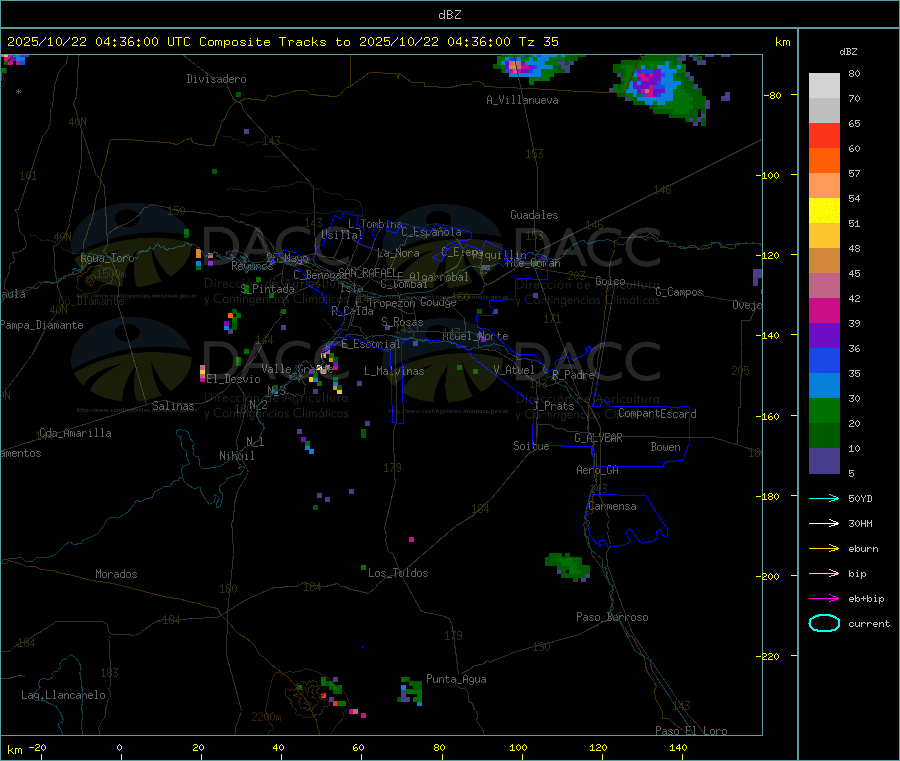900x761 pixels.
Task: Click the C_Española place label
Action: tap(431, 232)
